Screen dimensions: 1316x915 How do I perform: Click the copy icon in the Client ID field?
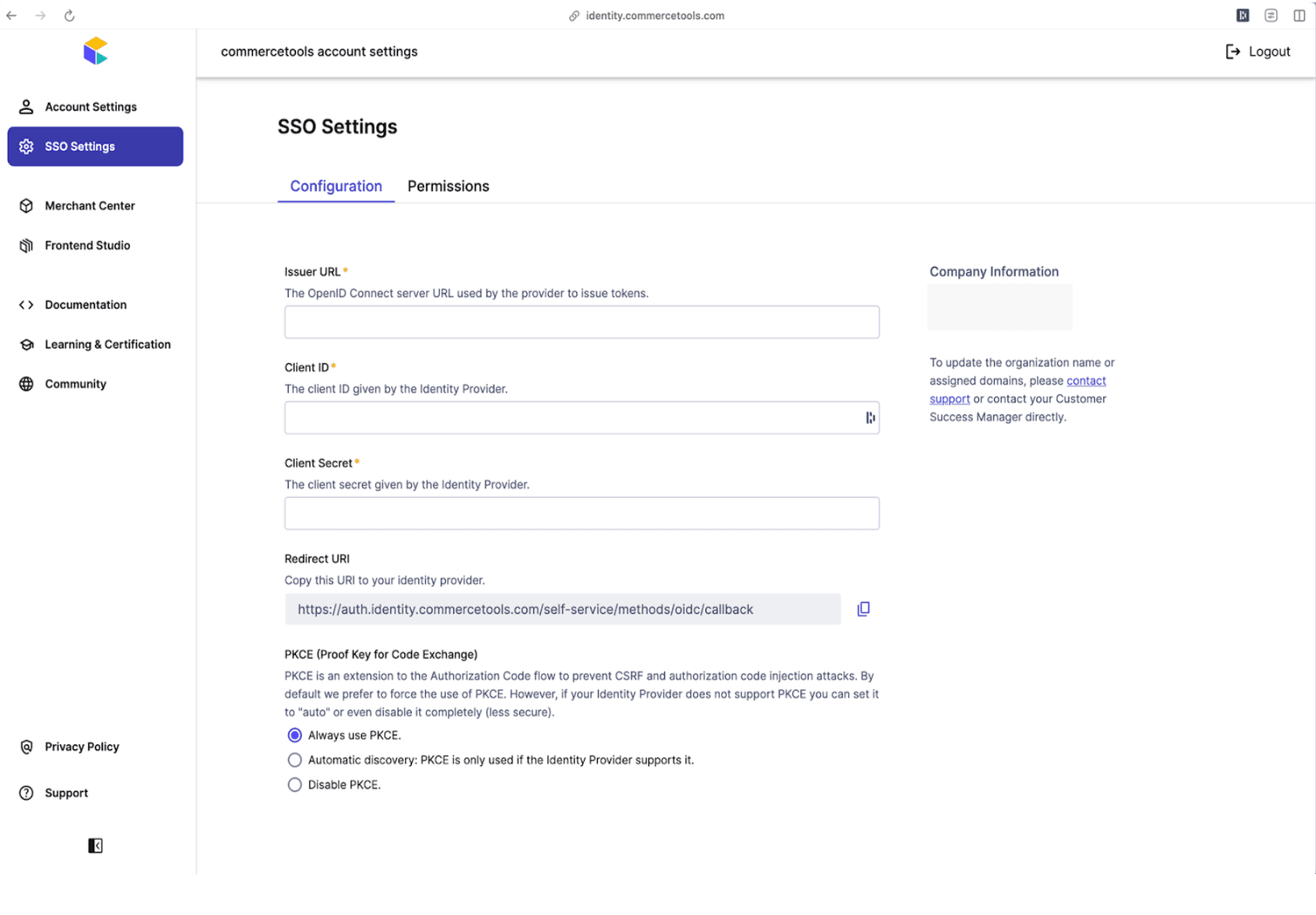coord(870,418)
